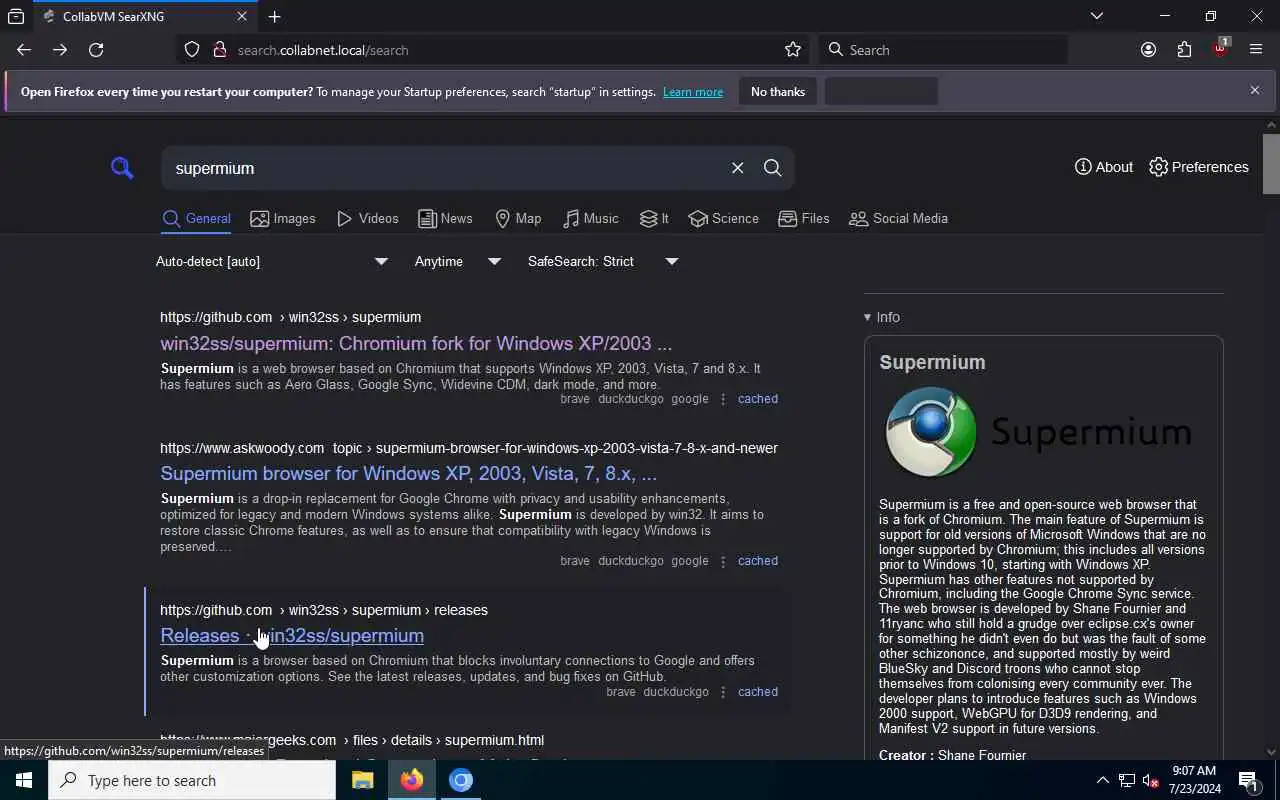This screenshot has height=800, width=1280.
Task: Open Supermium browser askwoody result
Action: (408, 473)
